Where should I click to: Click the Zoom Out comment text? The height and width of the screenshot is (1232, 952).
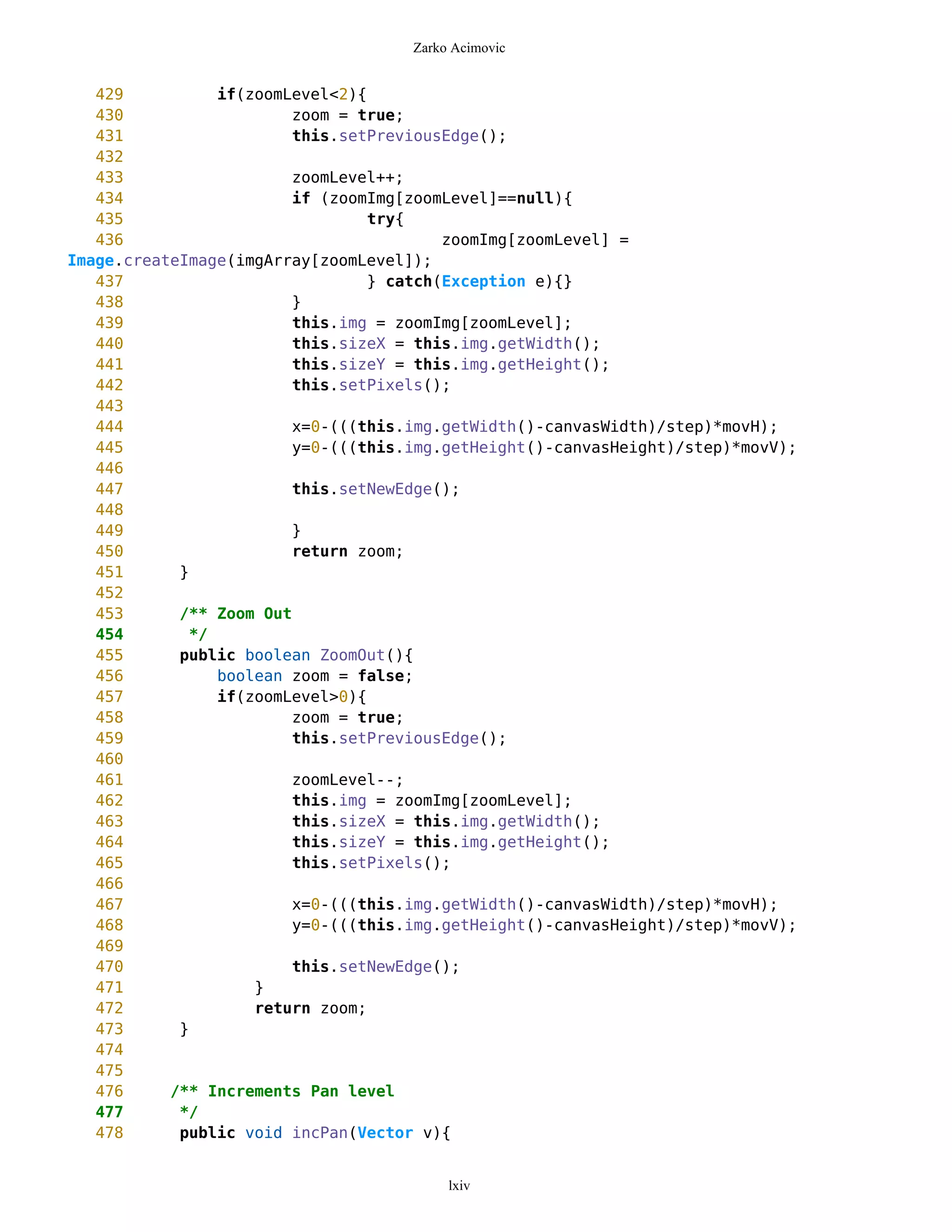point(254,614)
